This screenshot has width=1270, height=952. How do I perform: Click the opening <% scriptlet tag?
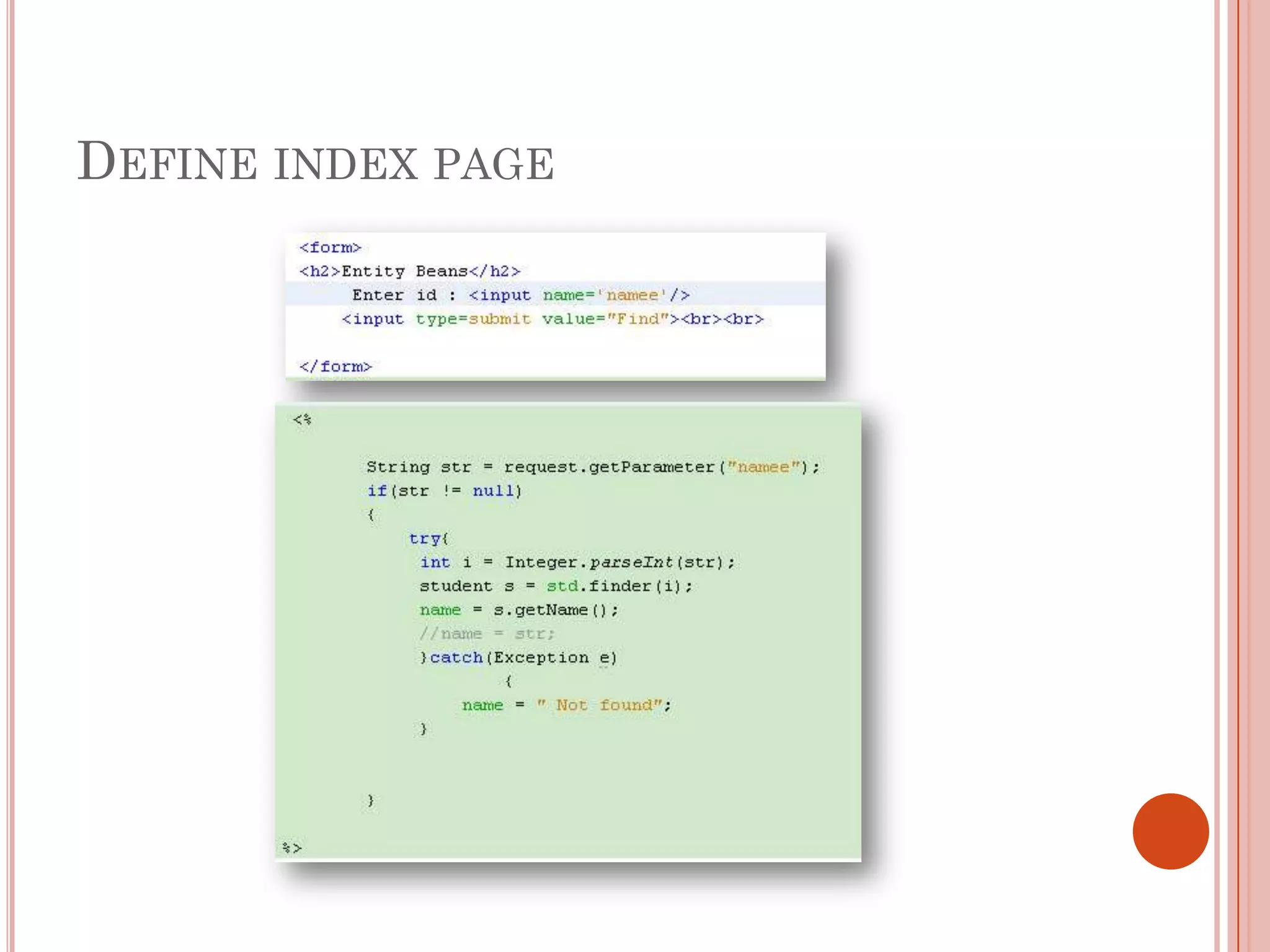click(302, 420)
